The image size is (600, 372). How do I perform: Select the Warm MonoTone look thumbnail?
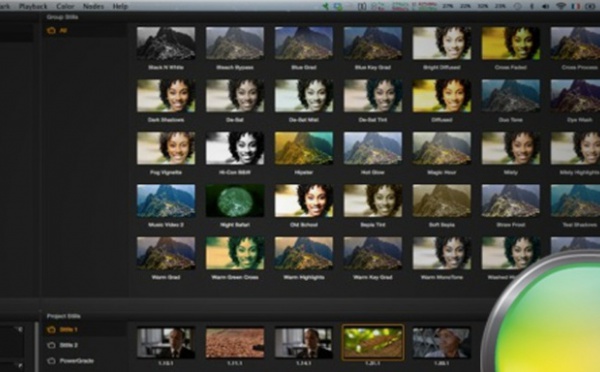click(x=442, y=253)
